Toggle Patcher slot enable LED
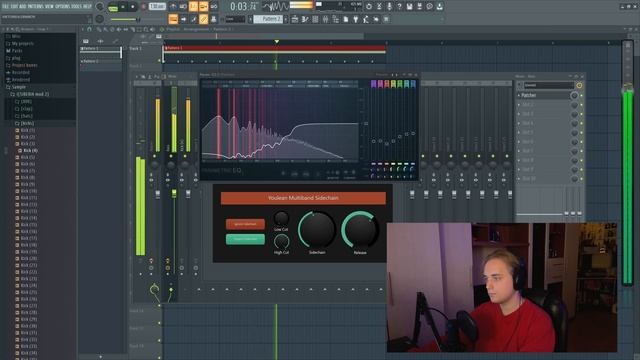 point(582,96)
